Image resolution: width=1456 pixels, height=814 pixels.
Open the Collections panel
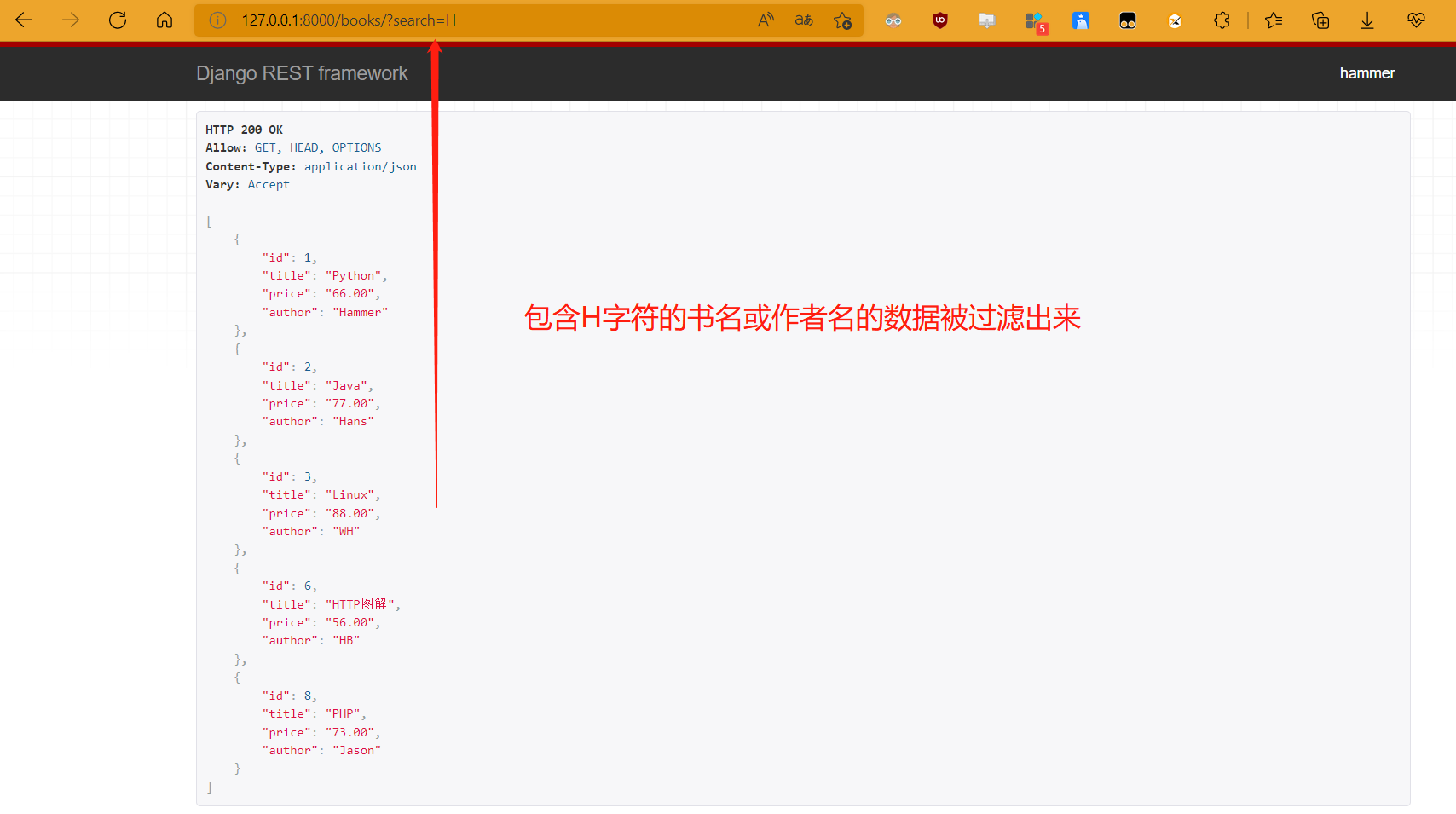pos(1320,20)
